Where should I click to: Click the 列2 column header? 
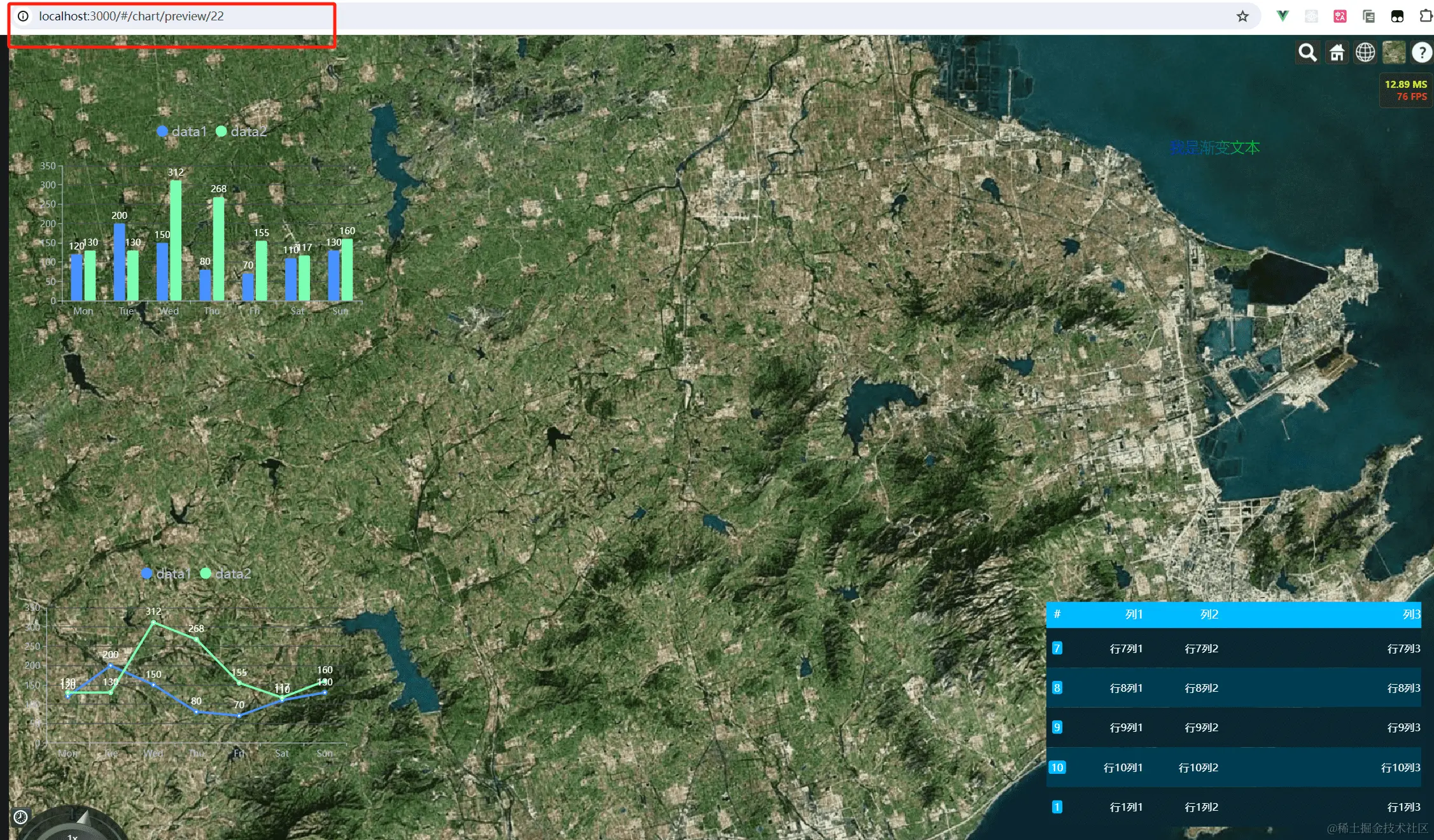1209,615
